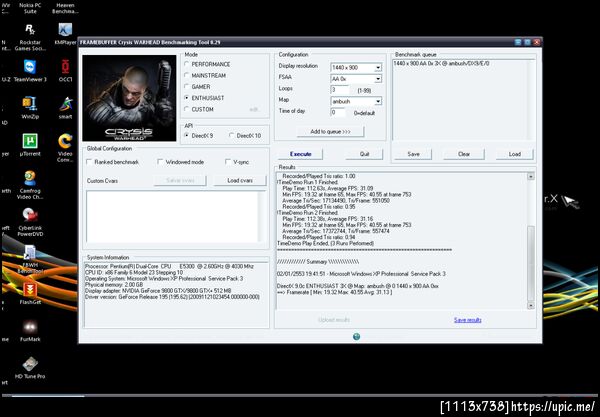Click the Processor line in System Information
600x417 pixels.
point(169,266)
